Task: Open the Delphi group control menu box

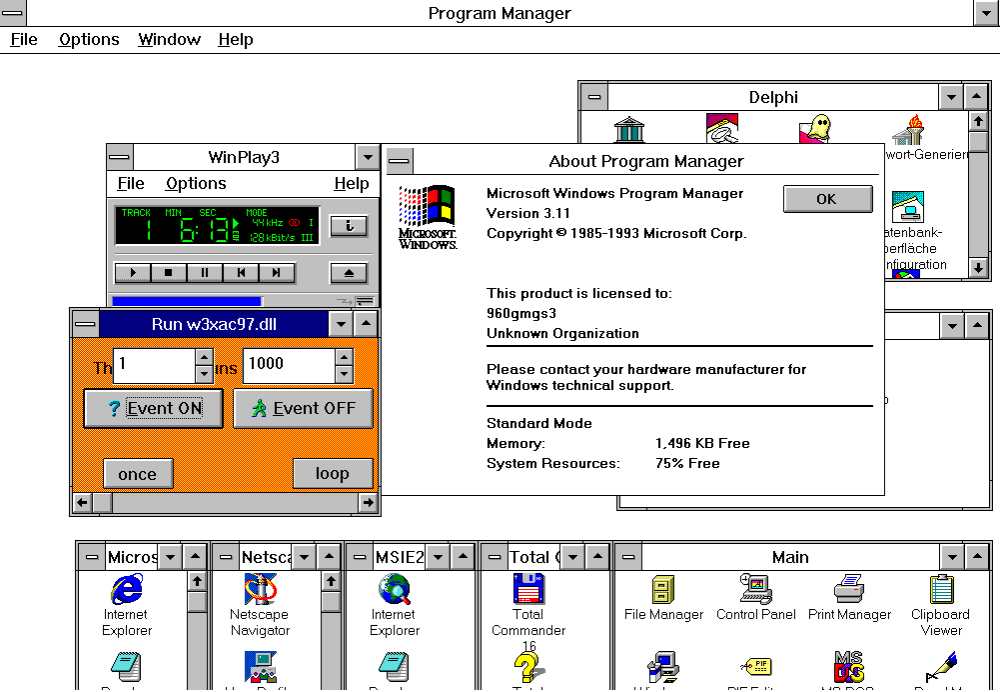Action: tap(594, 98)
